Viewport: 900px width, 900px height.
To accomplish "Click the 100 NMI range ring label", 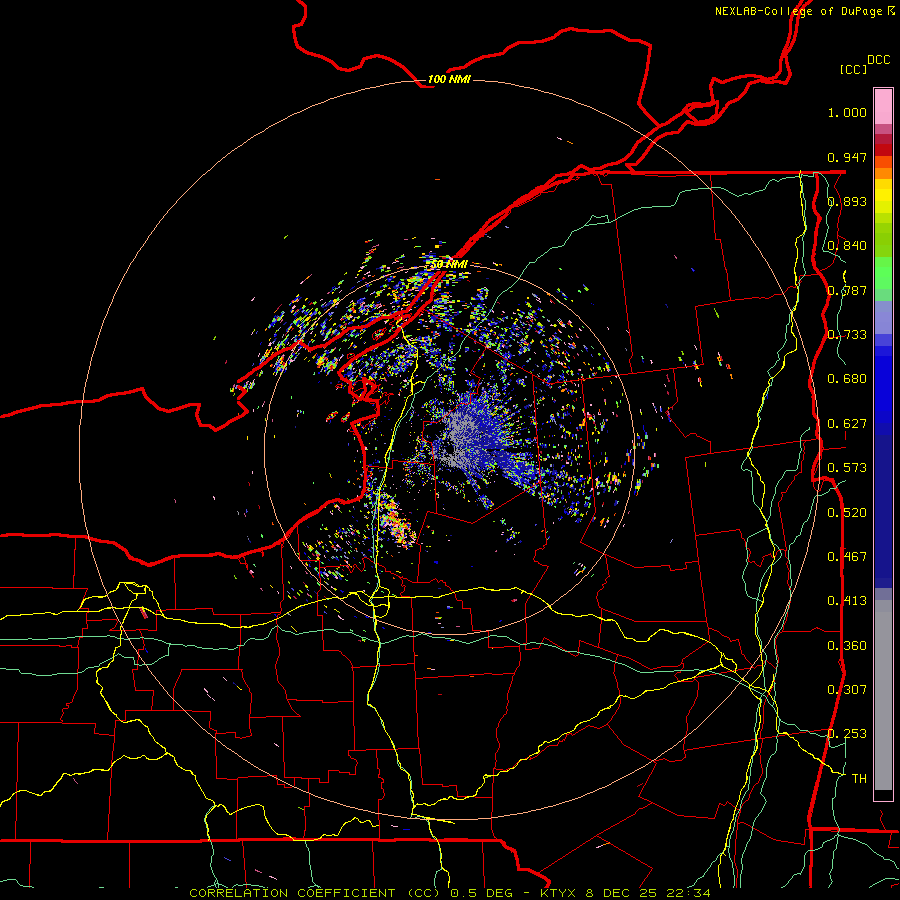I will click(449, 79).
